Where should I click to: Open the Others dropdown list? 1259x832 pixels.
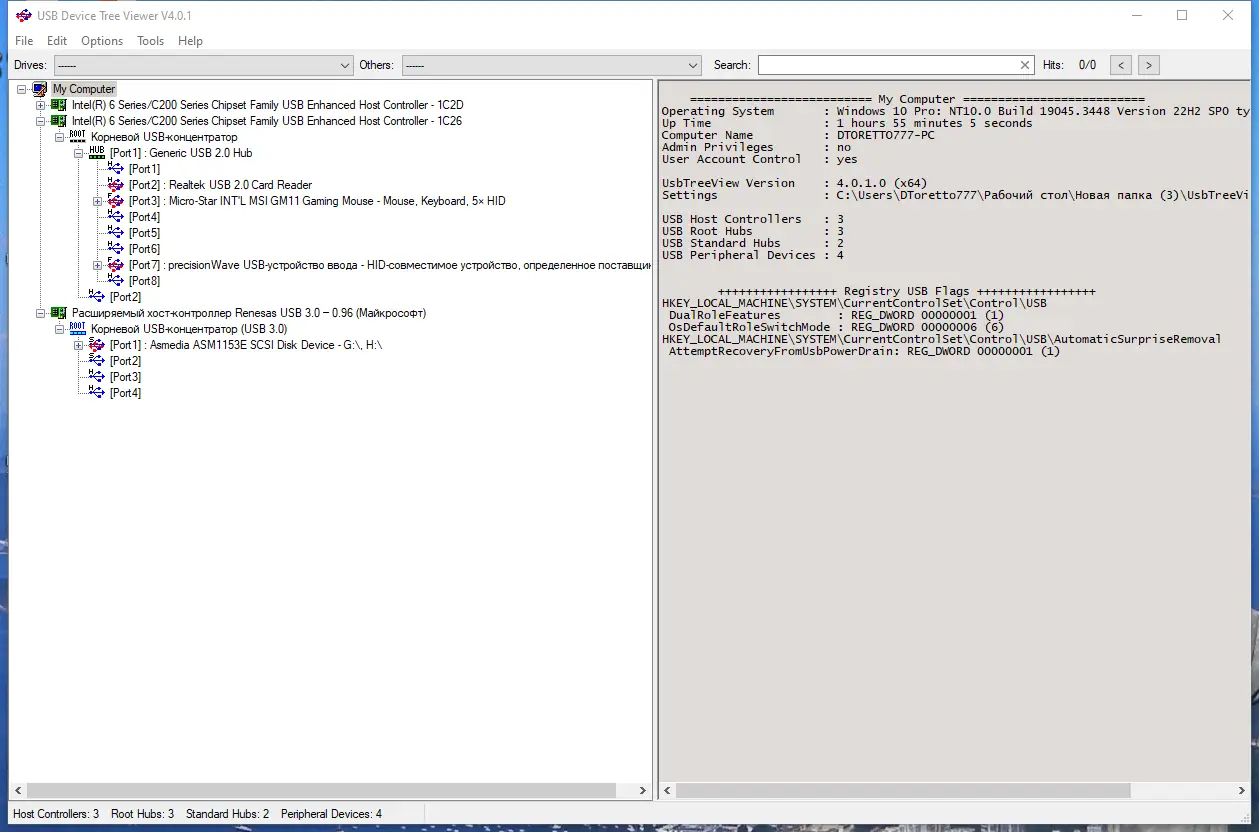pos(693,65)
